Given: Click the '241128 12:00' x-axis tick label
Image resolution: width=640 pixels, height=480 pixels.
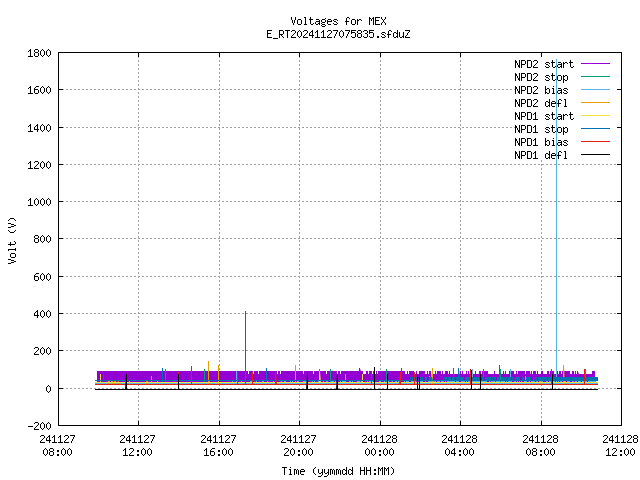Looking at the screenshot, I should coord(620,445).
